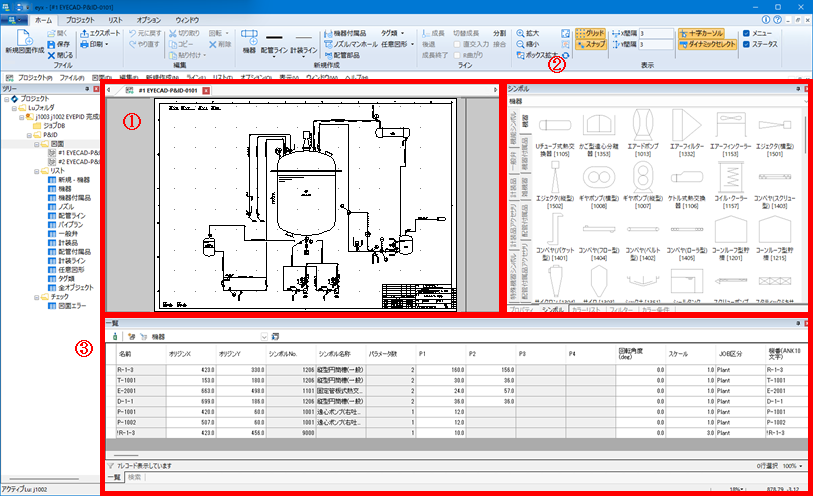Collapse the P&ID folder node
This screenshot has height=496, width=813.
pos(30,135)
